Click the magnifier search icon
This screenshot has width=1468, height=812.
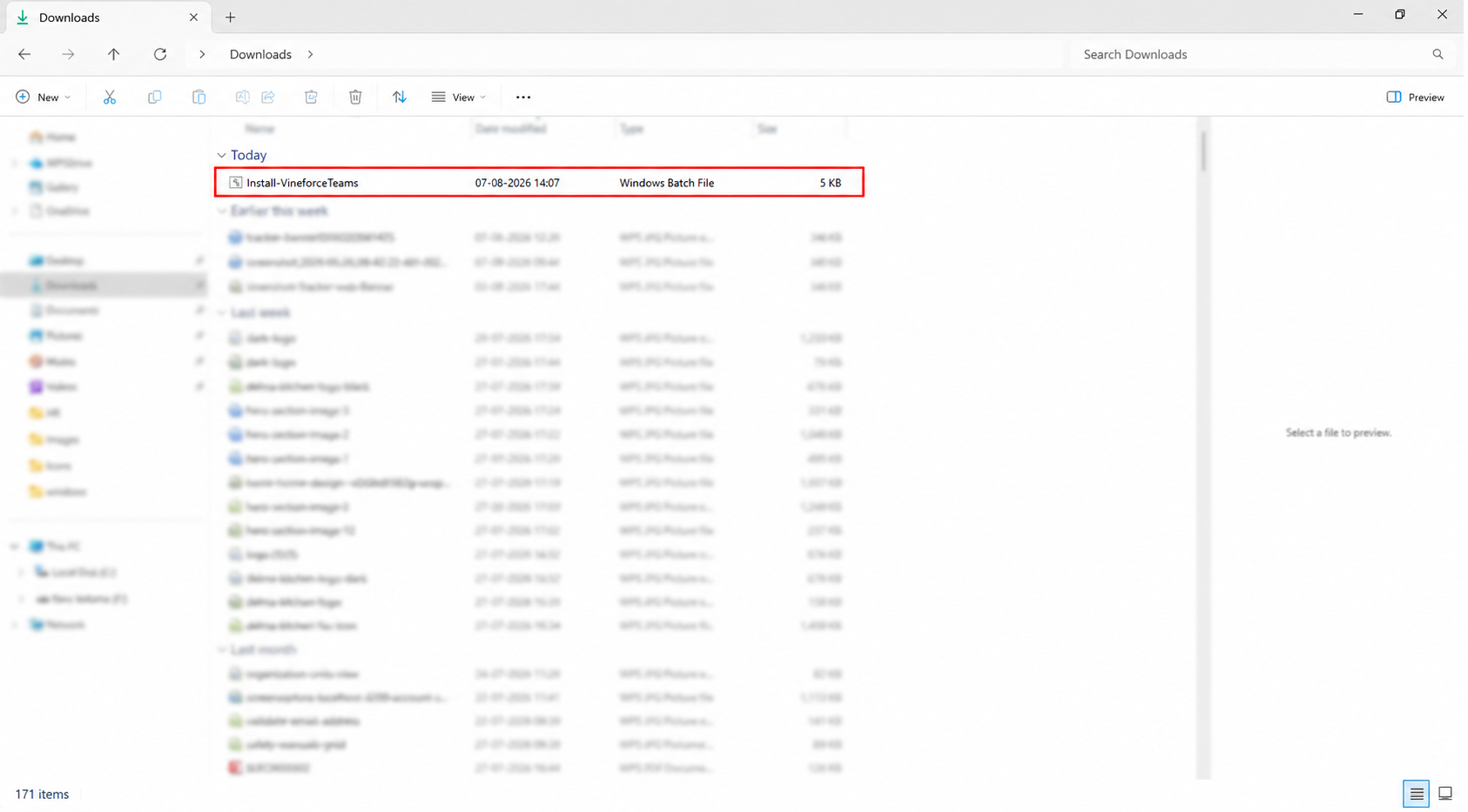click(1438, 54)
